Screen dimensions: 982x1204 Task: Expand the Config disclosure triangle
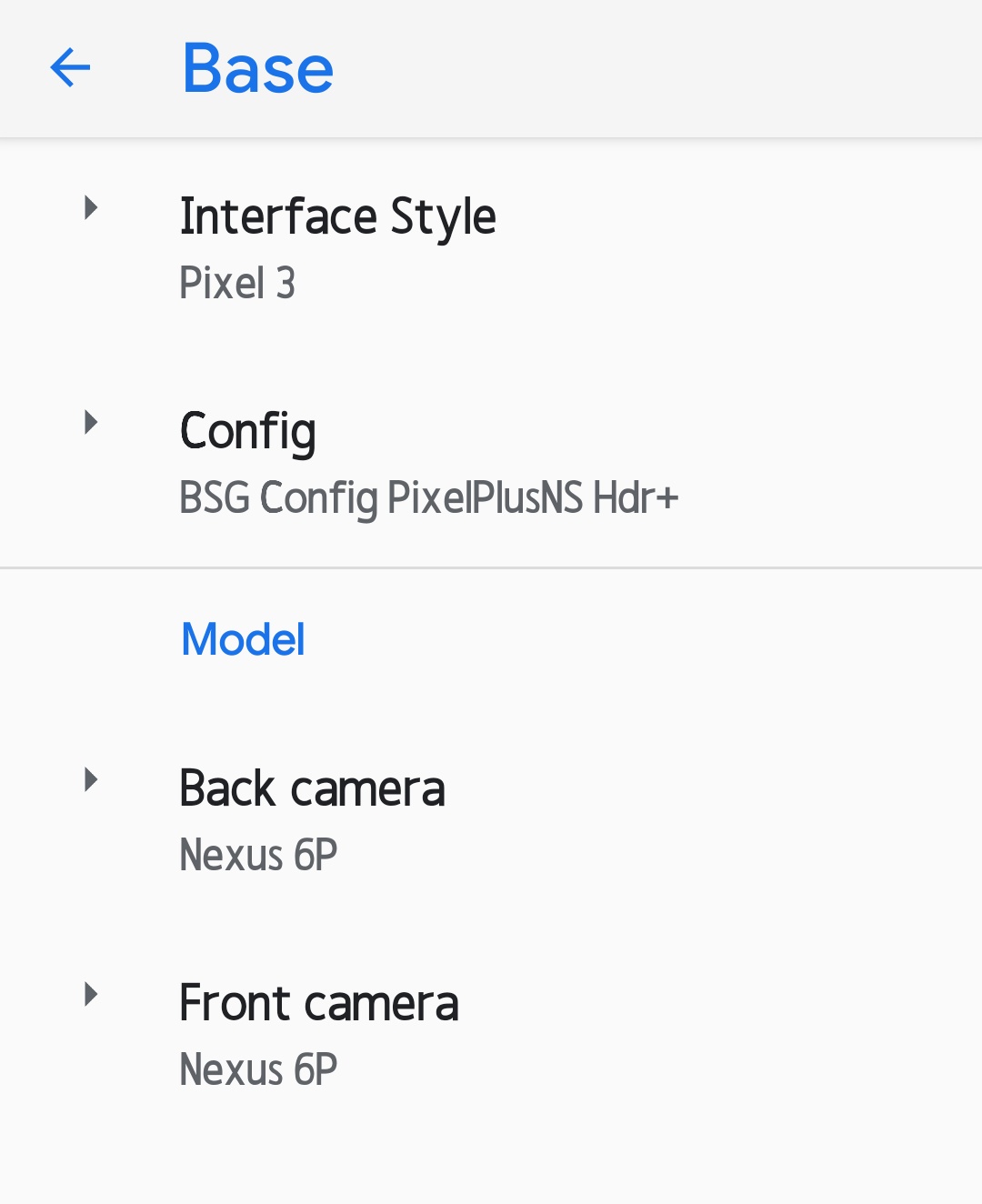(91, 423)
